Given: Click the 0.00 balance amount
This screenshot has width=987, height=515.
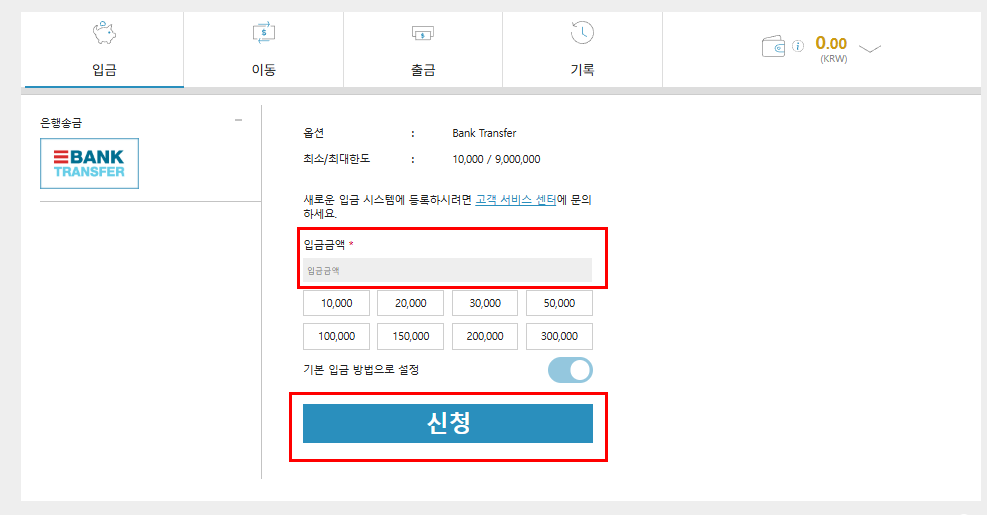Looking at the screenshot, I should [831, 43].
